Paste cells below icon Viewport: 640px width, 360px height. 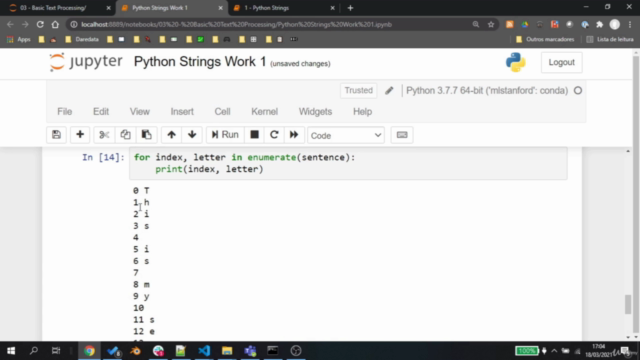tap(147, 135)
